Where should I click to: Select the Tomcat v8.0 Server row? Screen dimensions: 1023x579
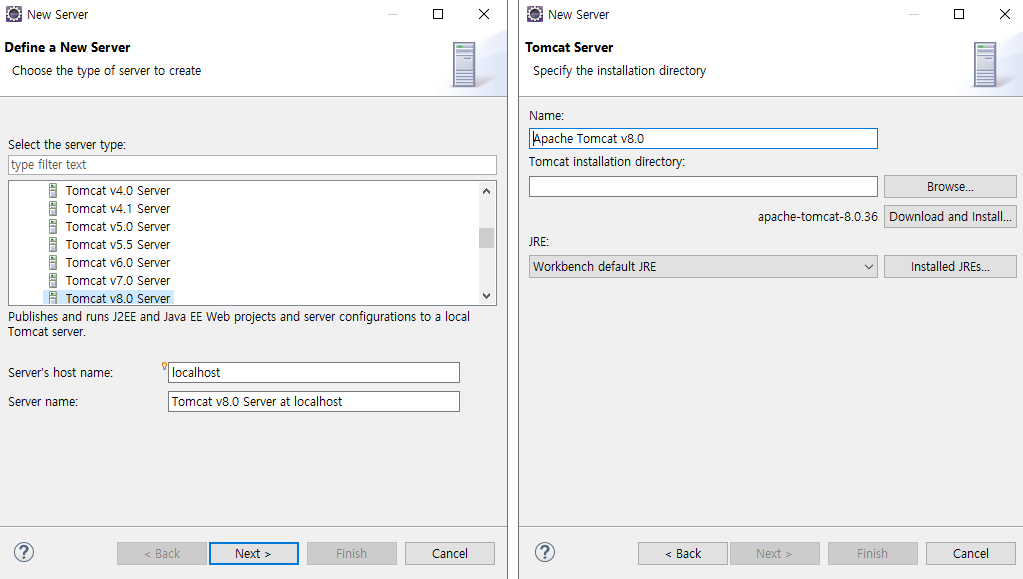109,298
